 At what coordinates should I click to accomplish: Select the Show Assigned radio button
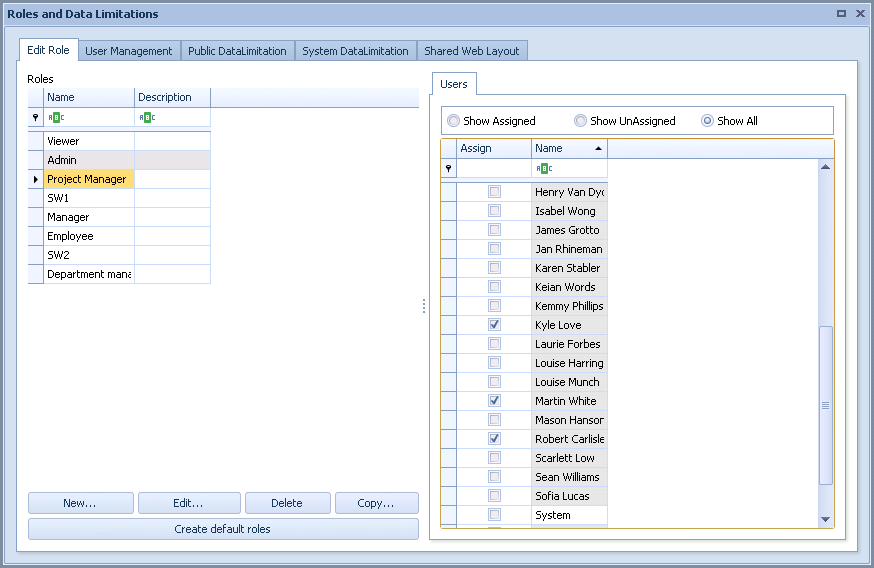coord(454,121)
